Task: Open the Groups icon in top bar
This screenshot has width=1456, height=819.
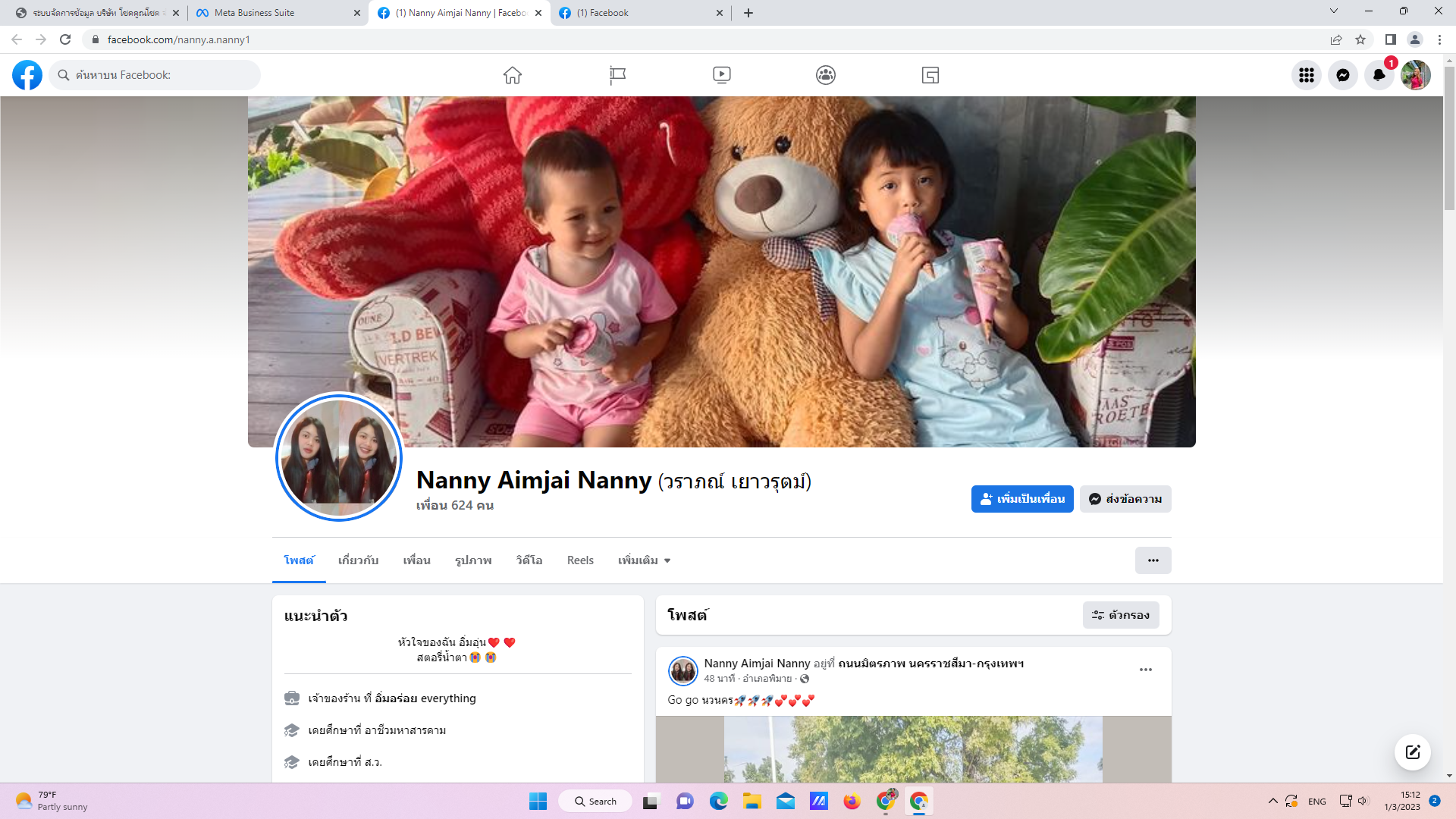Action: (826, 75)
